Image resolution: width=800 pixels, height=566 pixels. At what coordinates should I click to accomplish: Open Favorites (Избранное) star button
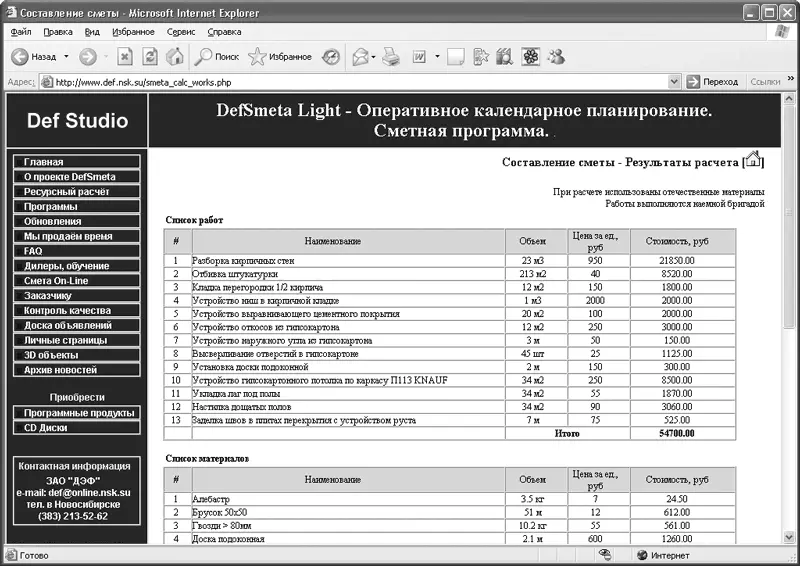click(280, 57)
